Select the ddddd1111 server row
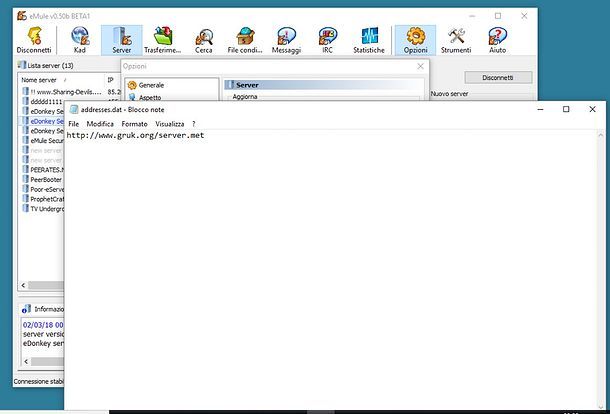This screenshot has width=610, height=414. coord(43,102)
